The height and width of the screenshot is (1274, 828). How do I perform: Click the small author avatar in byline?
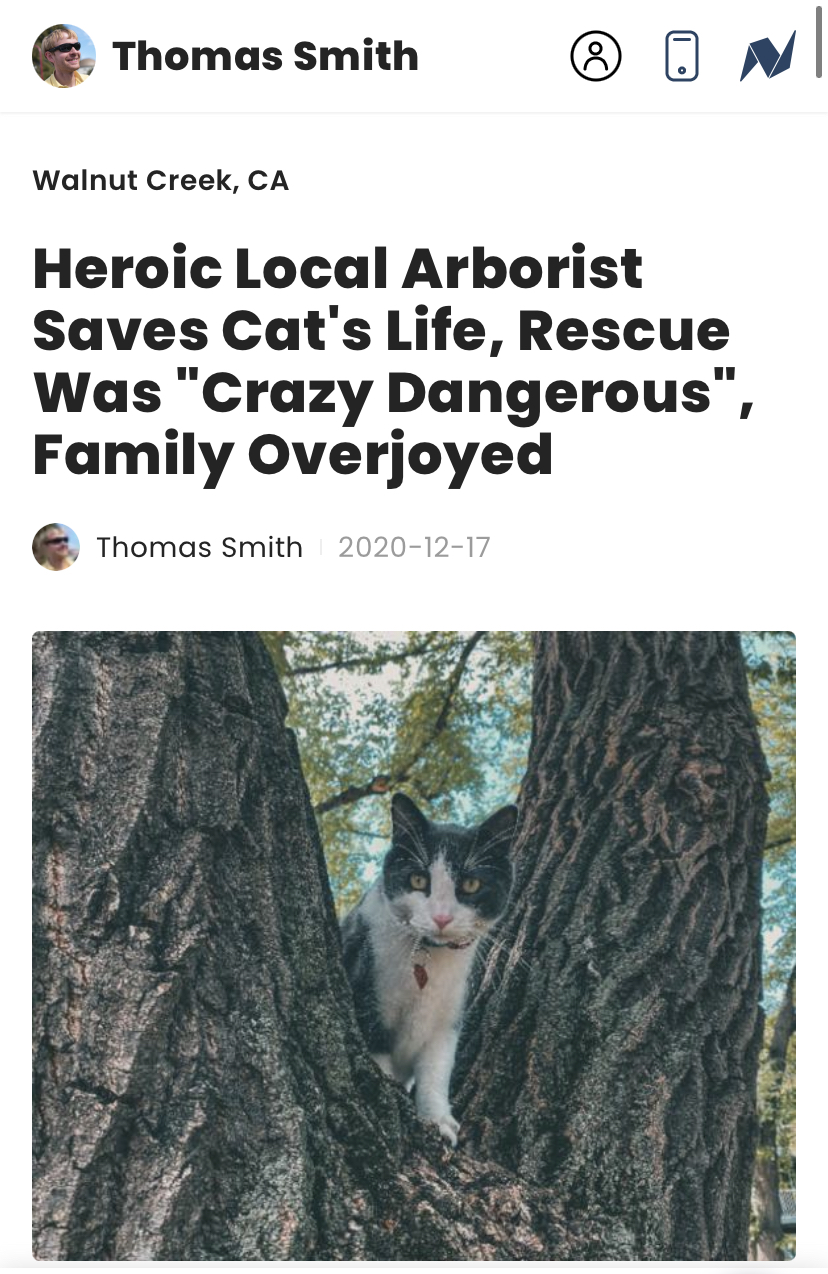pos(56,547)
